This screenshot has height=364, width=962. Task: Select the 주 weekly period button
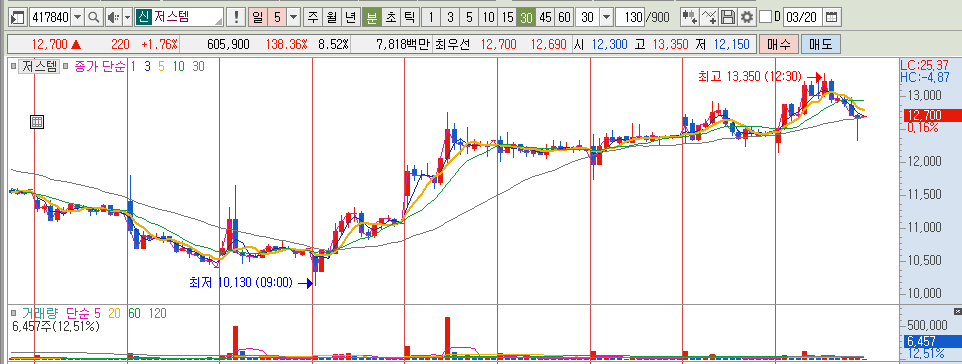[313, 17]
